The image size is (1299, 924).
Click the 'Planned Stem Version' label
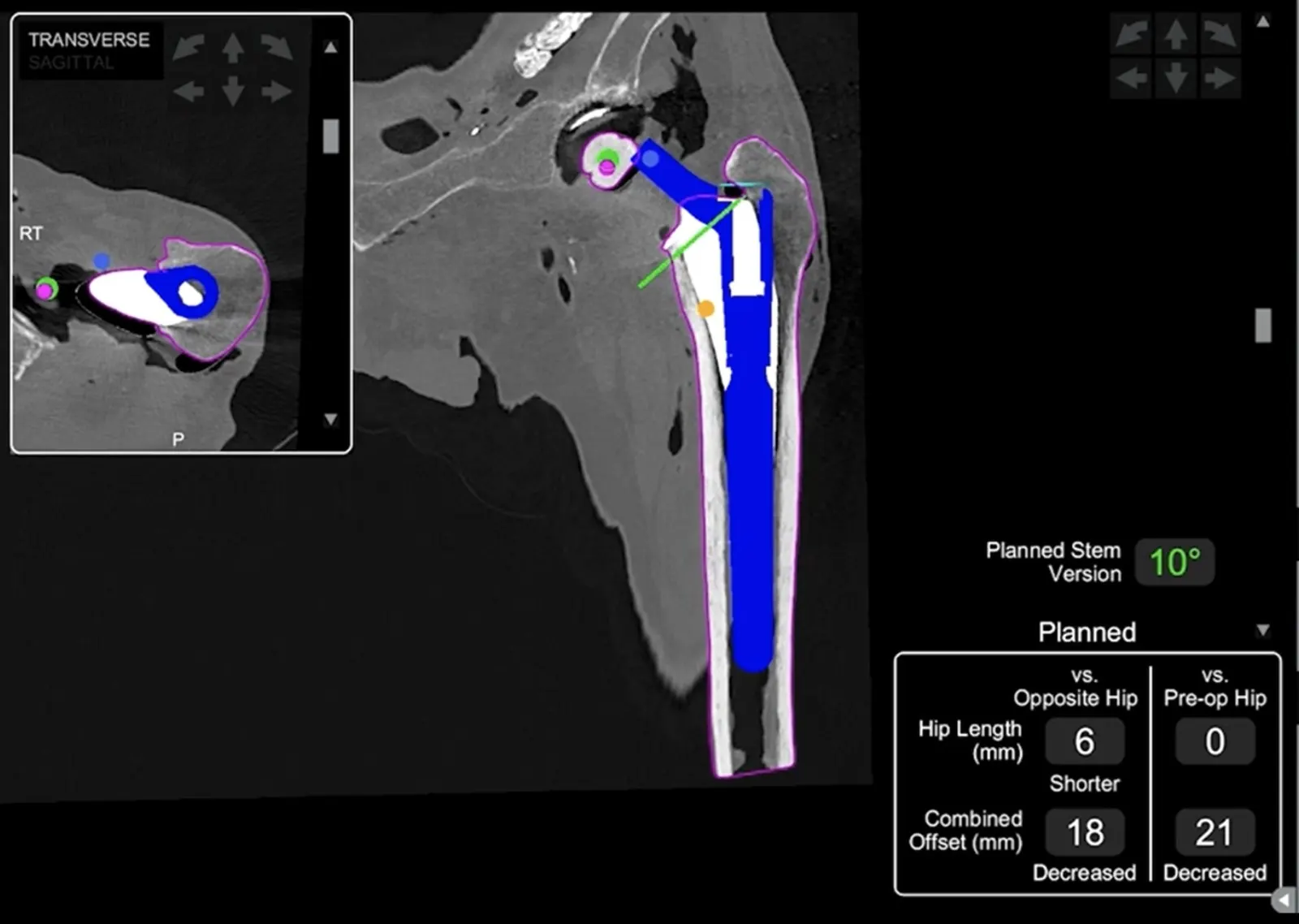pyautogui.click(x=1054, y=562)
